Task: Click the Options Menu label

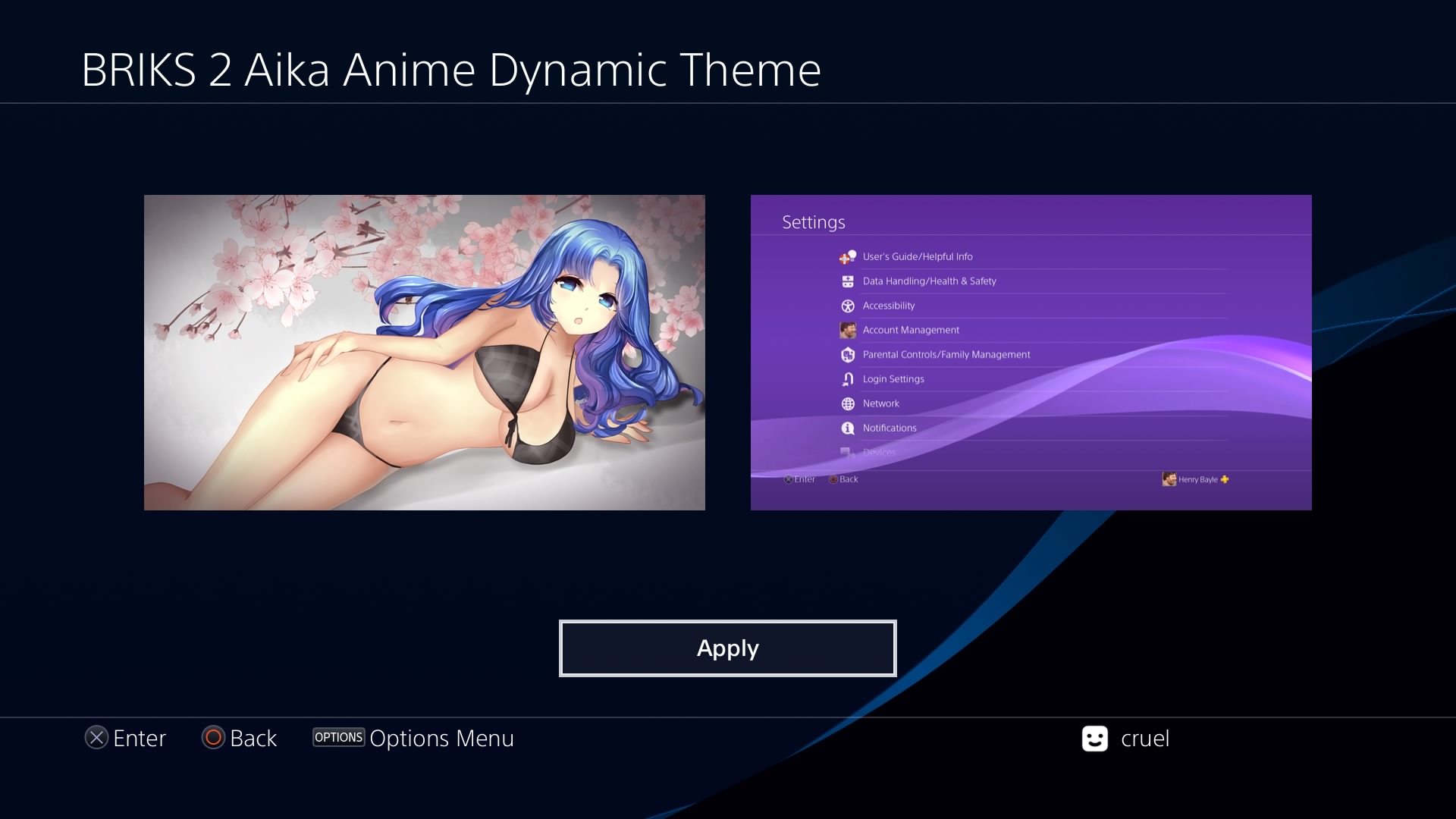Action: (441, 738)
